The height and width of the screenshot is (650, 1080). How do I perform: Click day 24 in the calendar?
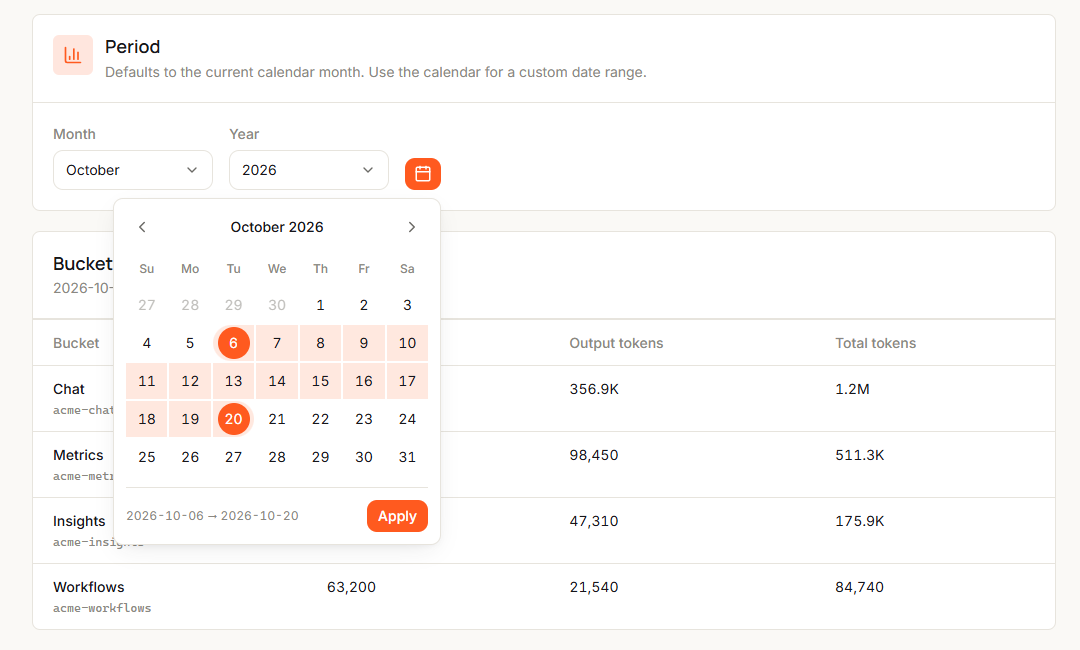[407, 419]
